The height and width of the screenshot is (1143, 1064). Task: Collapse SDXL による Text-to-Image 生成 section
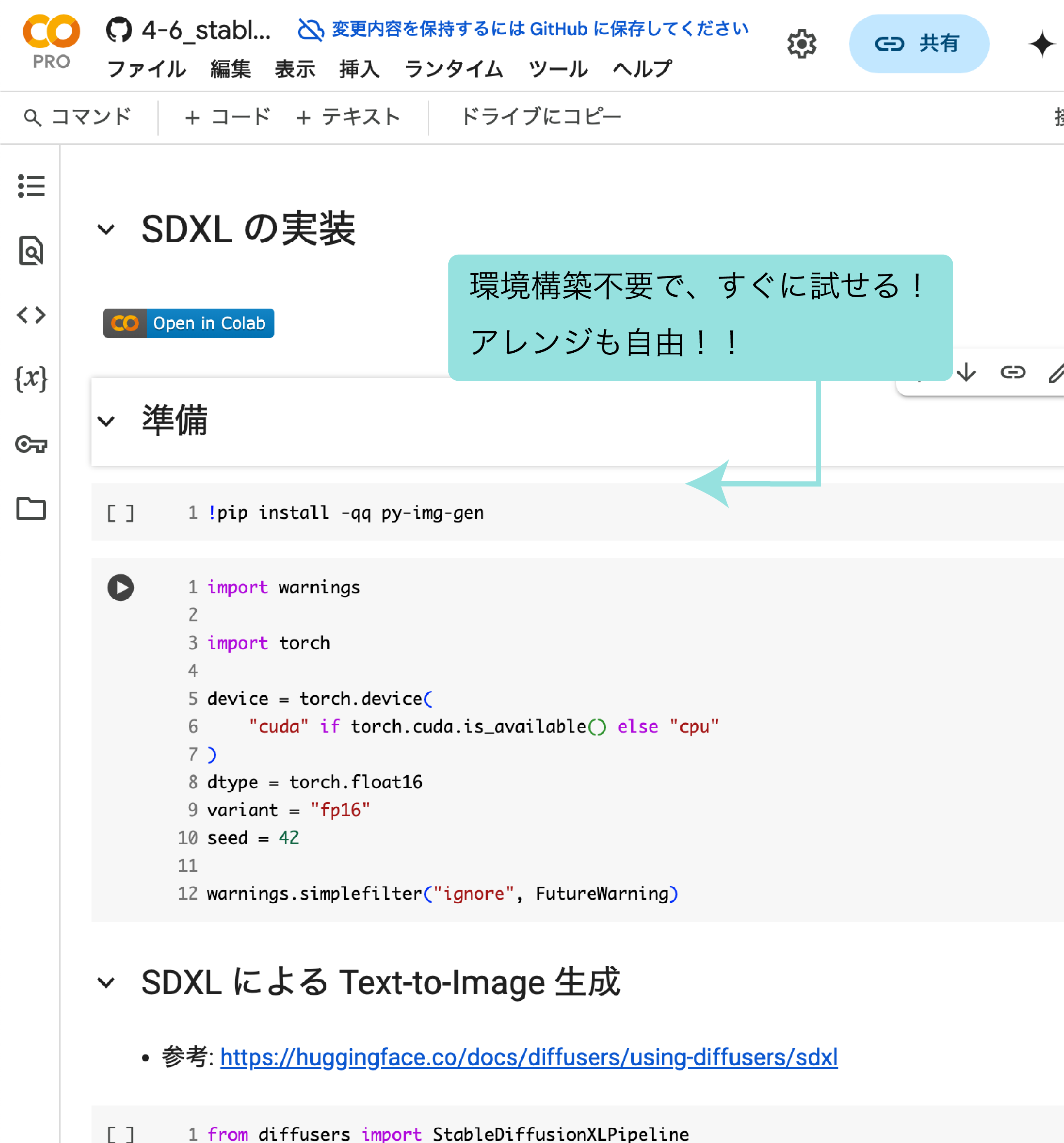106,983
